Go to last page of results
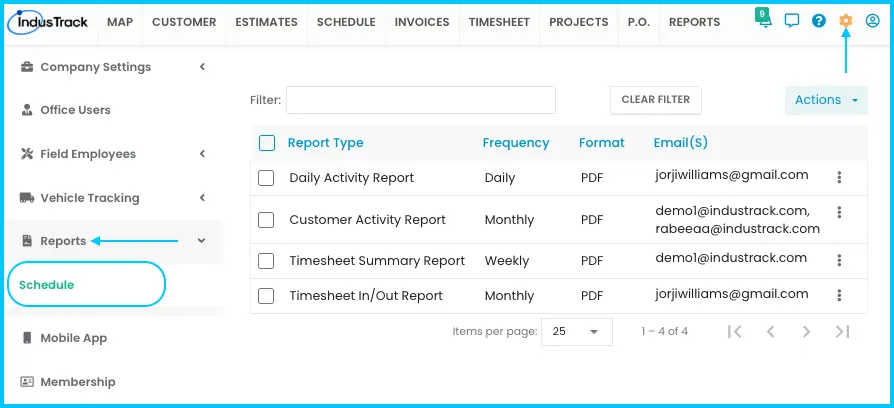The width and height of the screenshot is (894, 408). pos(843,332)
